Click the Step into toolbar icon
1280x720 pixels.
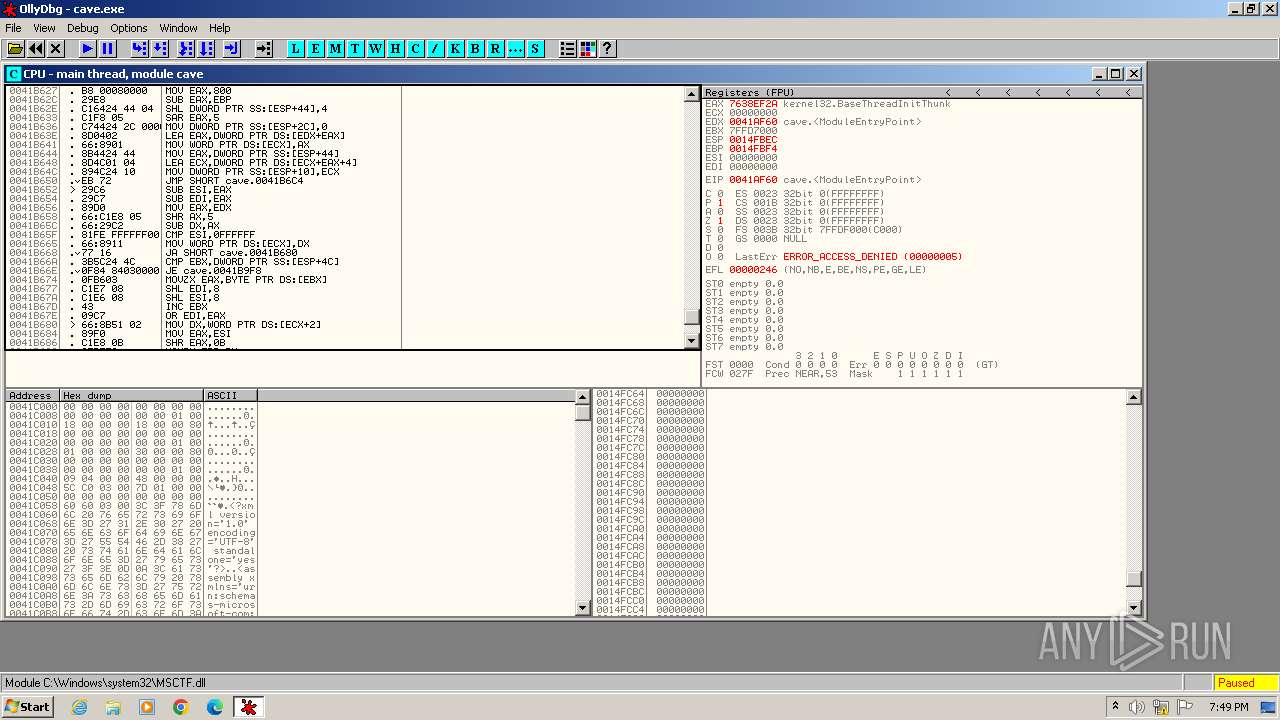tap(140, 48)
